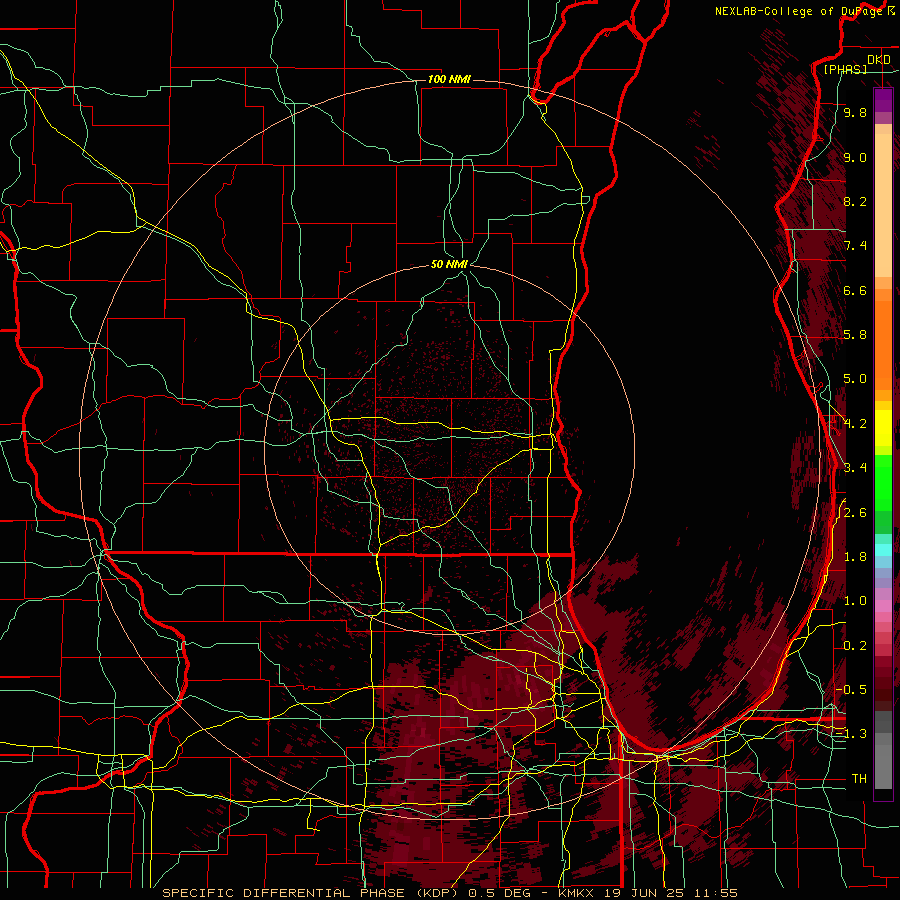Screen dimensions: 900x900
Task: Click the 5.0 value on the color scale
Action: click(855, 379)
